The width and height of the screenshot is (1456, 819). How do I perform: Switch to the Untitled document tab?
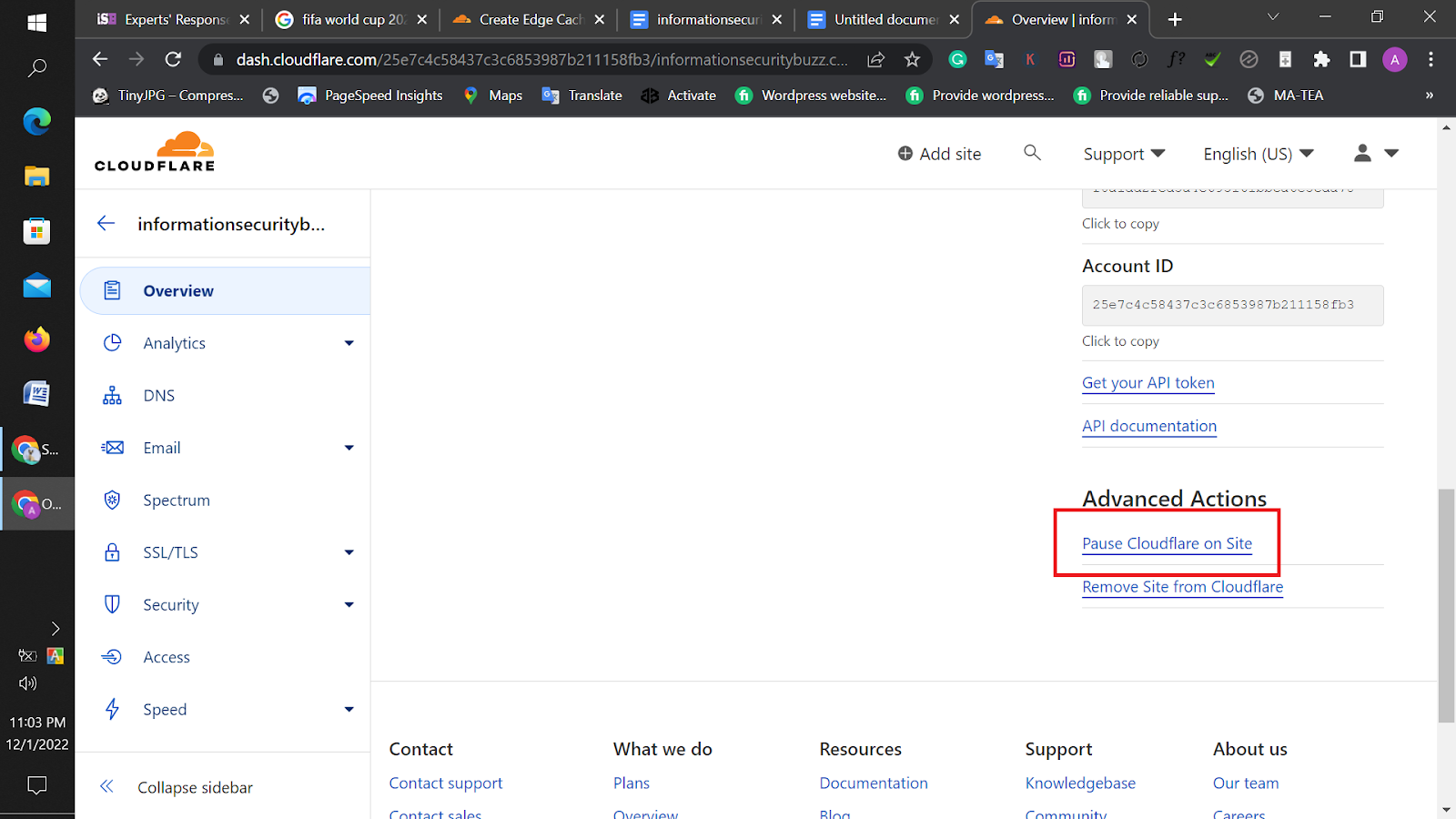(x=883, y=19)
